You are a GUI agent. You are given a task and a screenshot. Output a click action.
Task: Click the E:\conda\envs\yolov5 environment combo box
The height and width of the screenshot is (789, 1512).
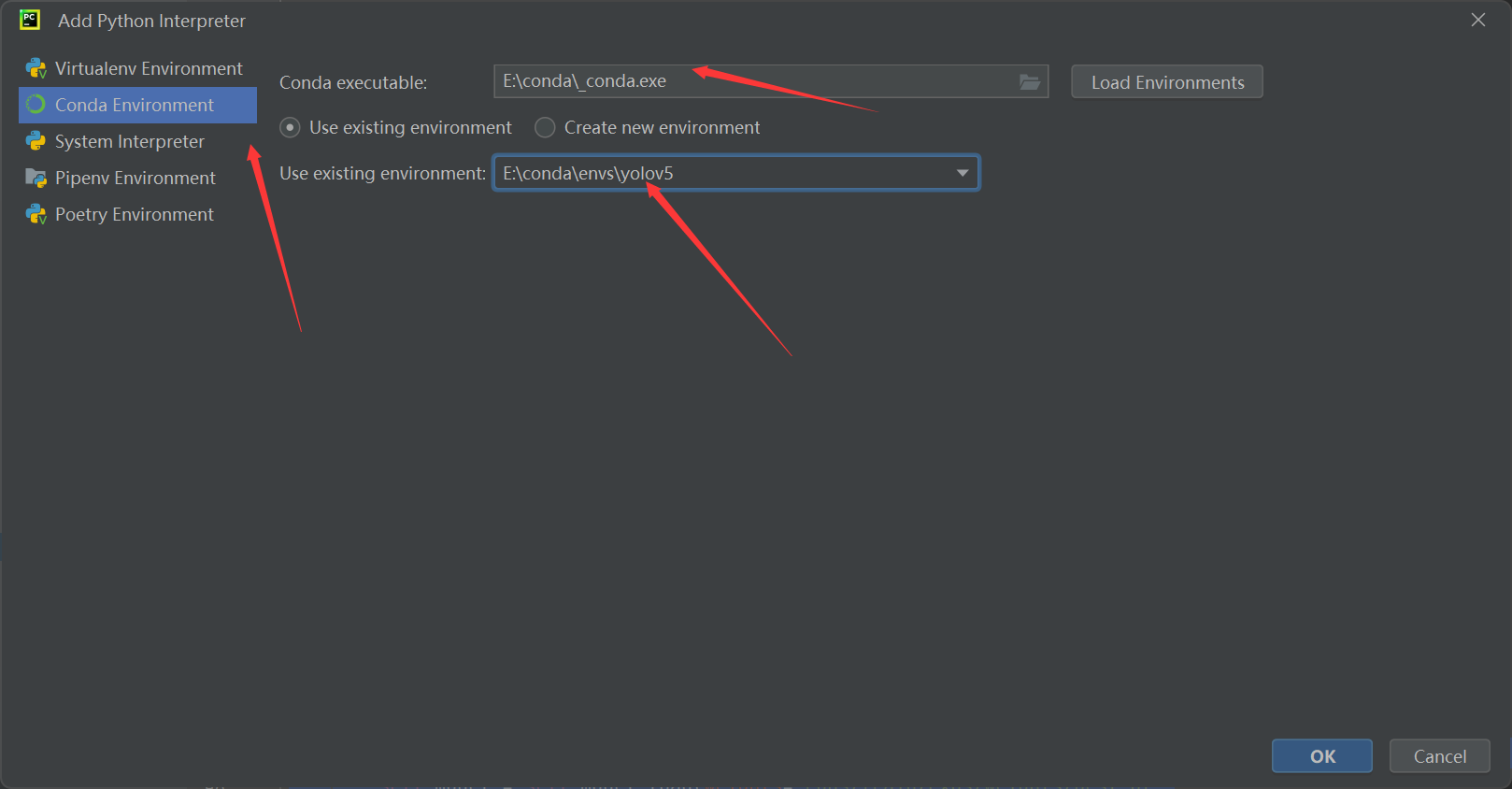[x=736, y=173]
